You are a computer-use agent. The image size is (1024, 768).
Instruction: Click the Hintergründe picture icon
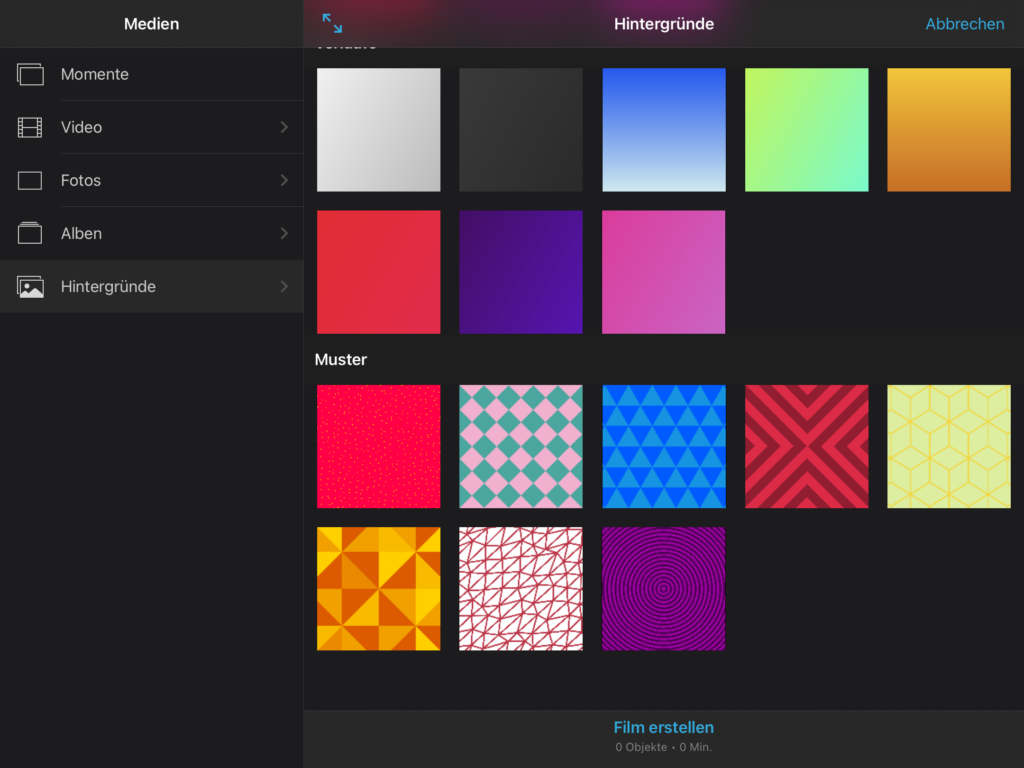[x=30, y=287]
